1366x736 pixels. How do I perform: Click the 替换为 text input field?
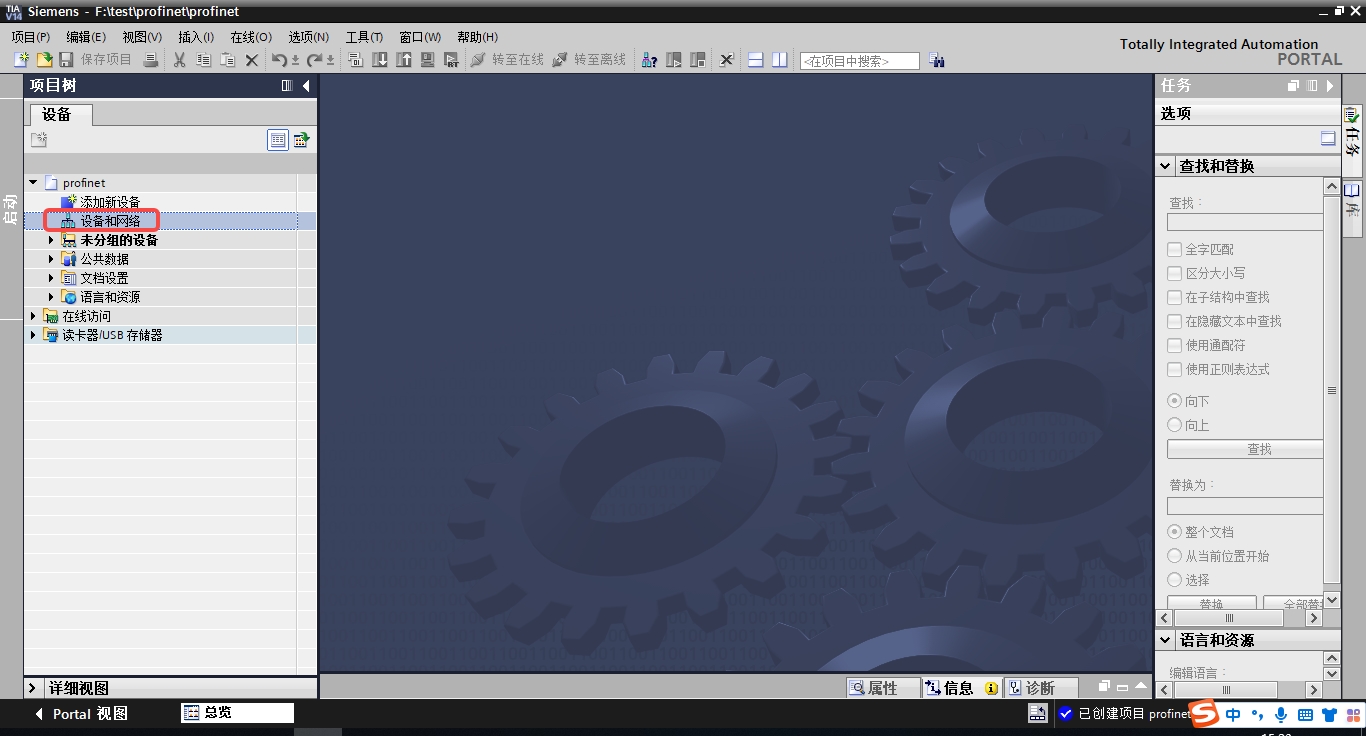click(x=1245, y=506)
